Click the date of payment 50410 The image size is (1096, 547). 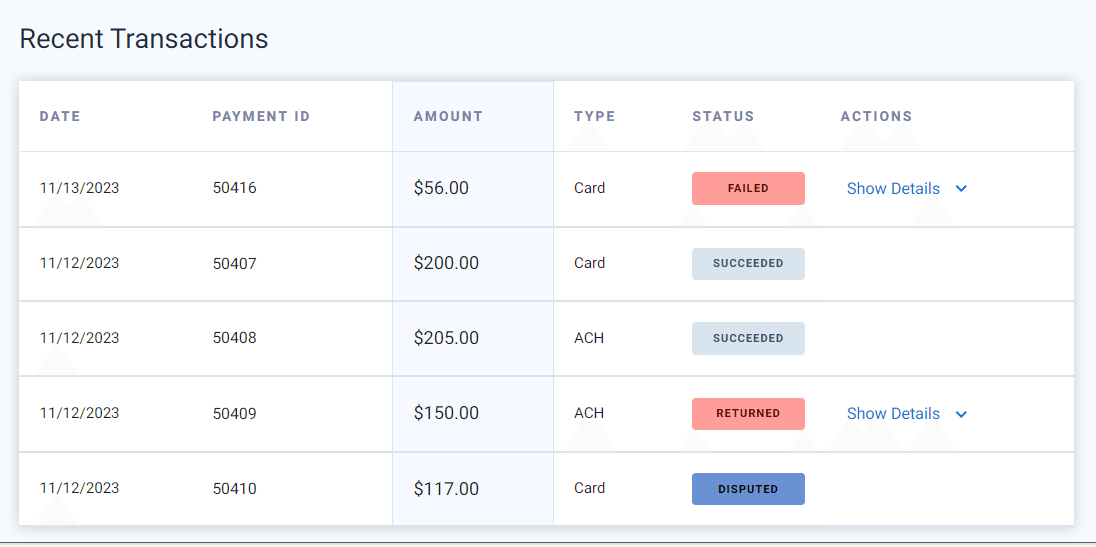80,488
